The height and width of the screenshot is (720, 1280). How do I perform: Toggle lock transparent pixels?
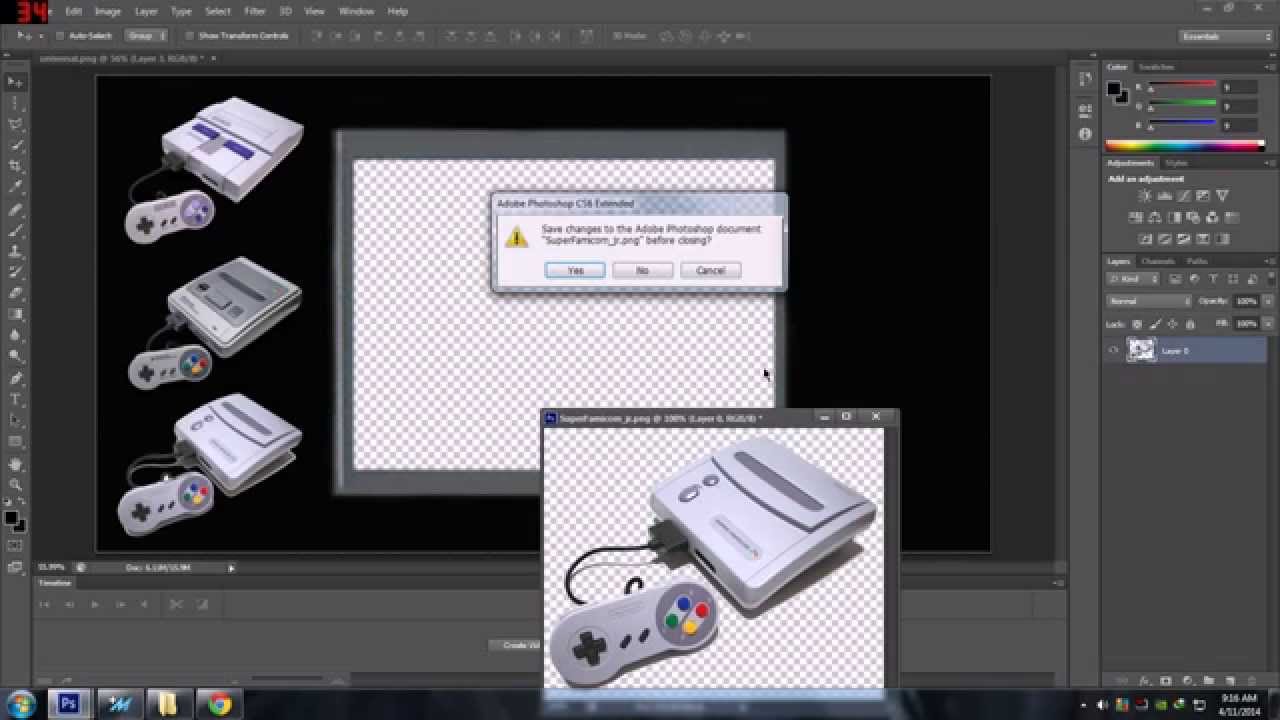(x=1137, y=324)
